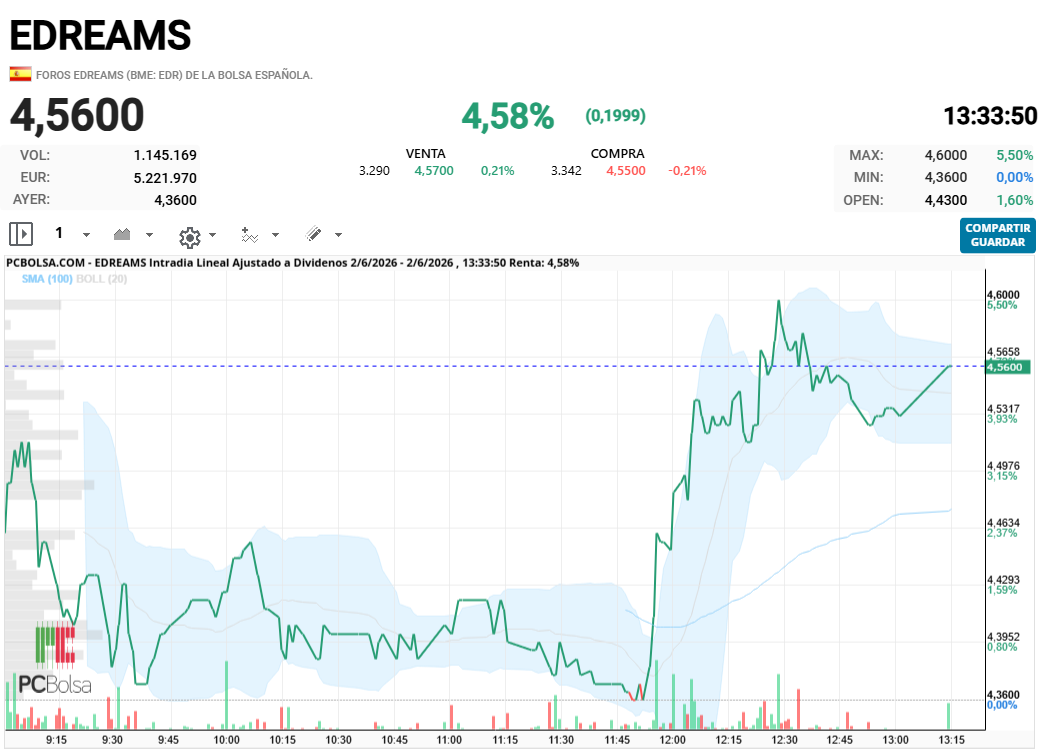Click the COMPRA volume 3.342
Screen dimensions: 1046x749
click(x=566, y=171)
